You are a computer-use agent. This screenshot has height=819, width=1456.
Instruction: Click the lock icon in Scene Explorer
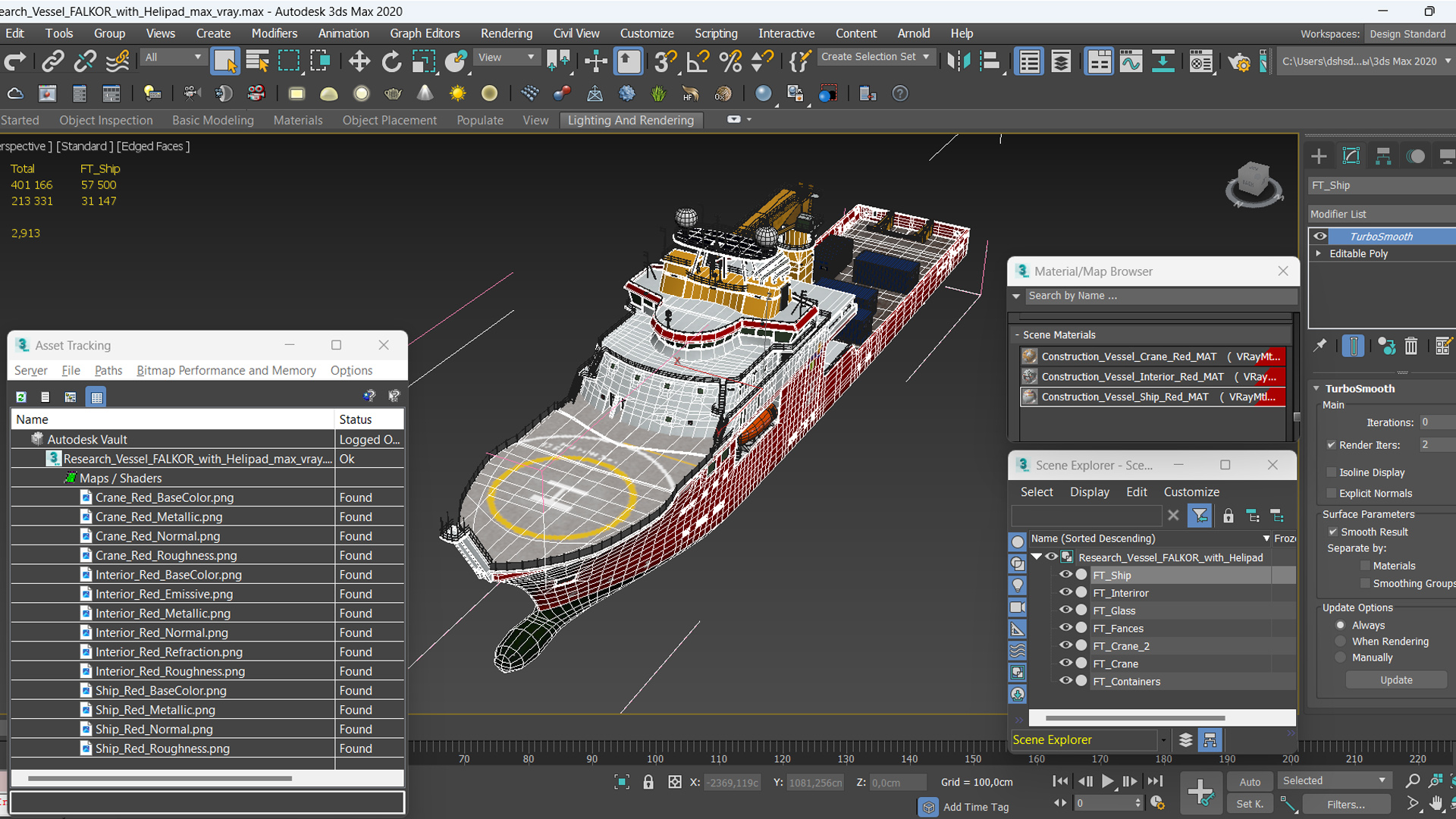(x=1228, y=516)
